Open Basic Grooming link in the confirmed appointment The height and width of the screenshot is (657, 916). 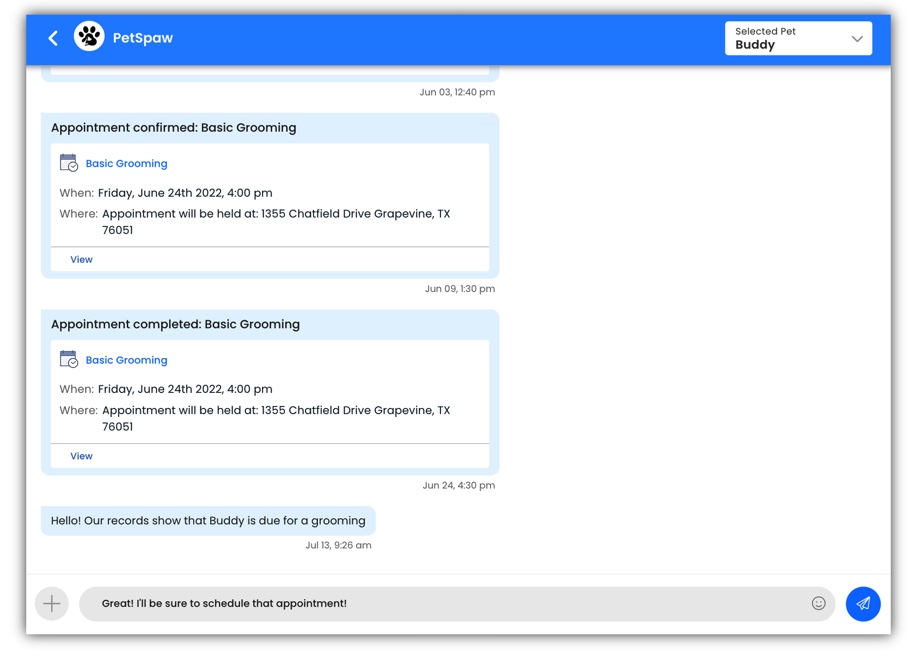(126, 164)
